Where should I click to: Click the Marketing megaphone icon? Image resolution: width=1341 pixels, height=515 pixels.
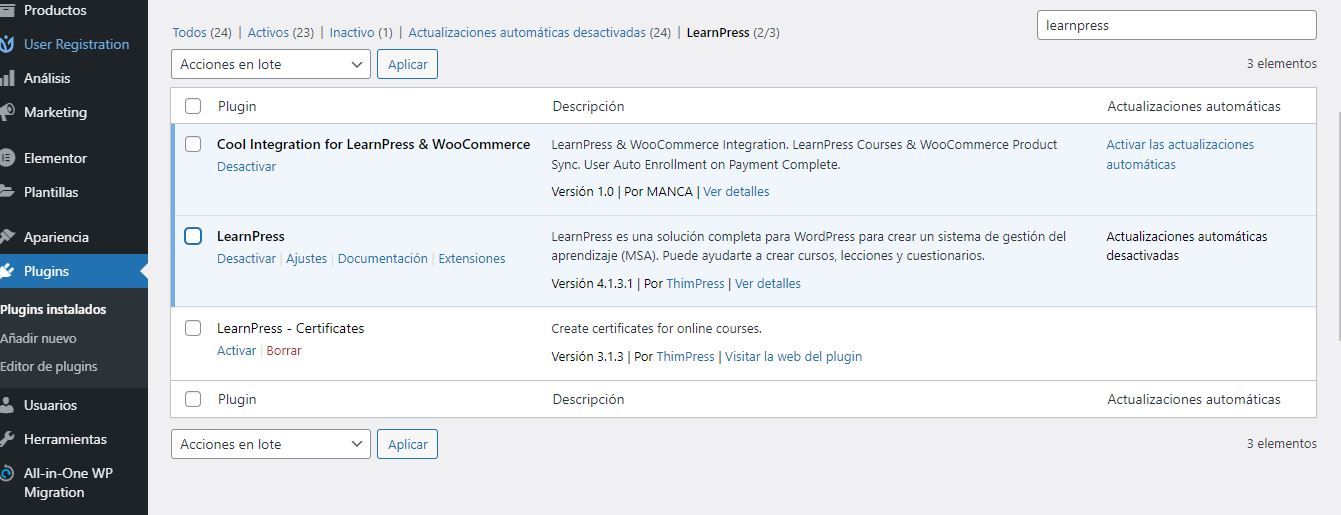[7, 112]
